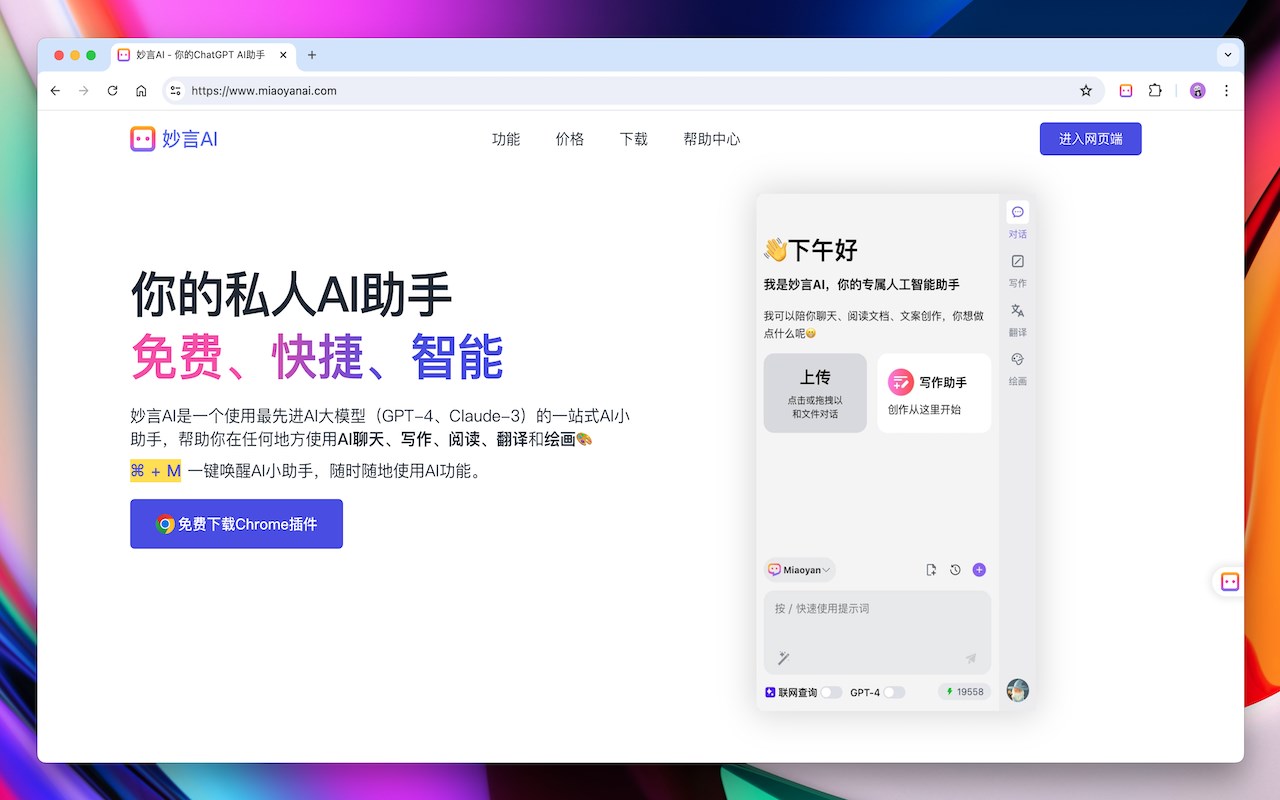Click the 妙言AI extension icon in Chrome toolbar
Image resolution: width=1280 pixels, height=800 pixels.
1126,90
